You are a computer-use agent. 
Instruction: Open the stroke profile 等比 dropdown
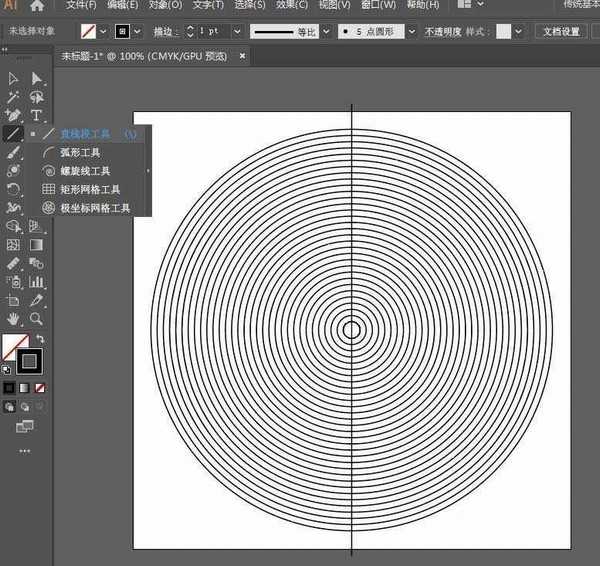pyautogui.click(x=325, y=32)
